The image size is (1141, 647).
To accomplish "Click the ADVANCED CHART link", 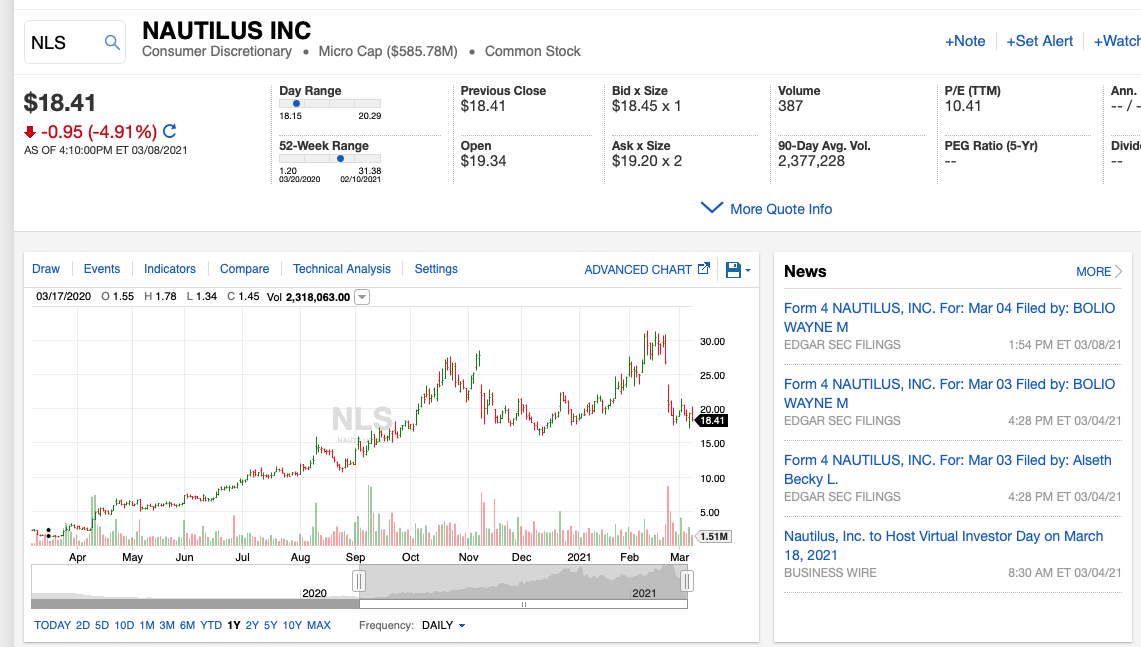I will click(638, 269).
